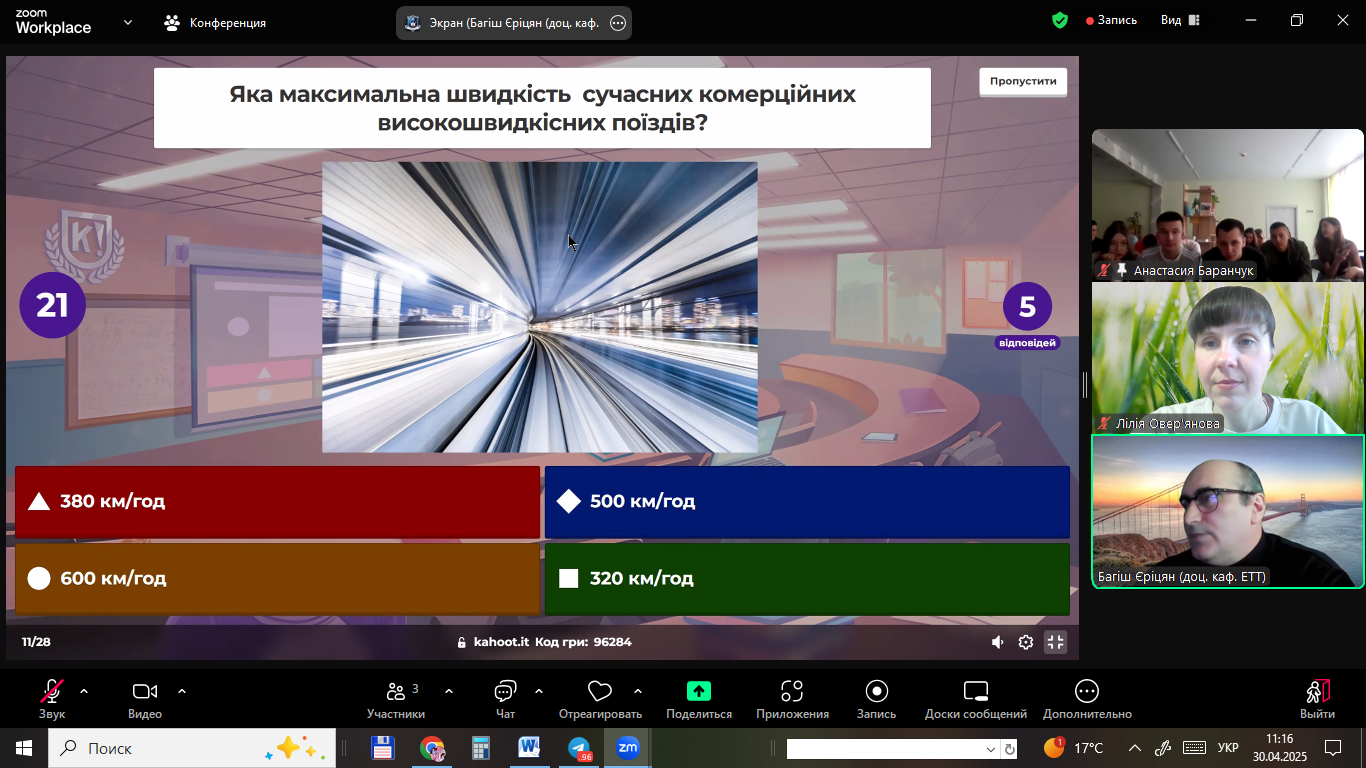The image size is (1366, 768).
Task: Click the kahoot.it game code text
Action: 544,642
